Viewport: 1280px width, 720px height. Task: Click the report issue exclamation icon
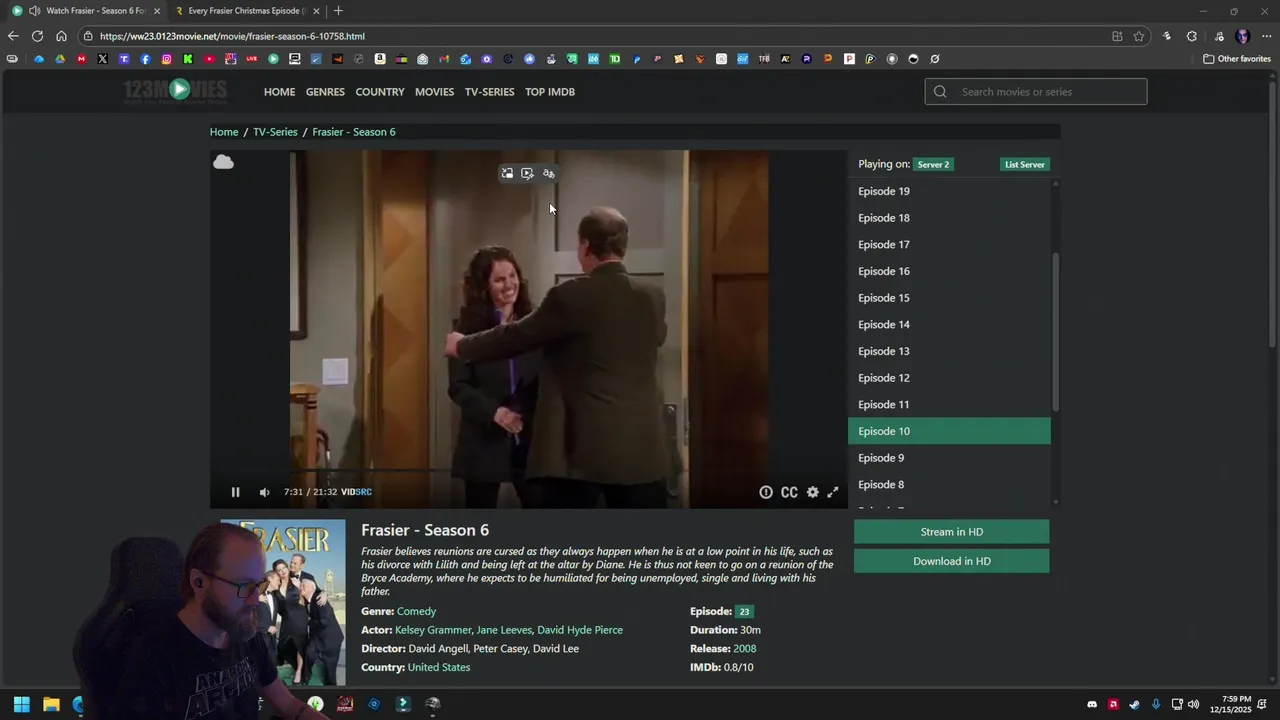point(766,492)
